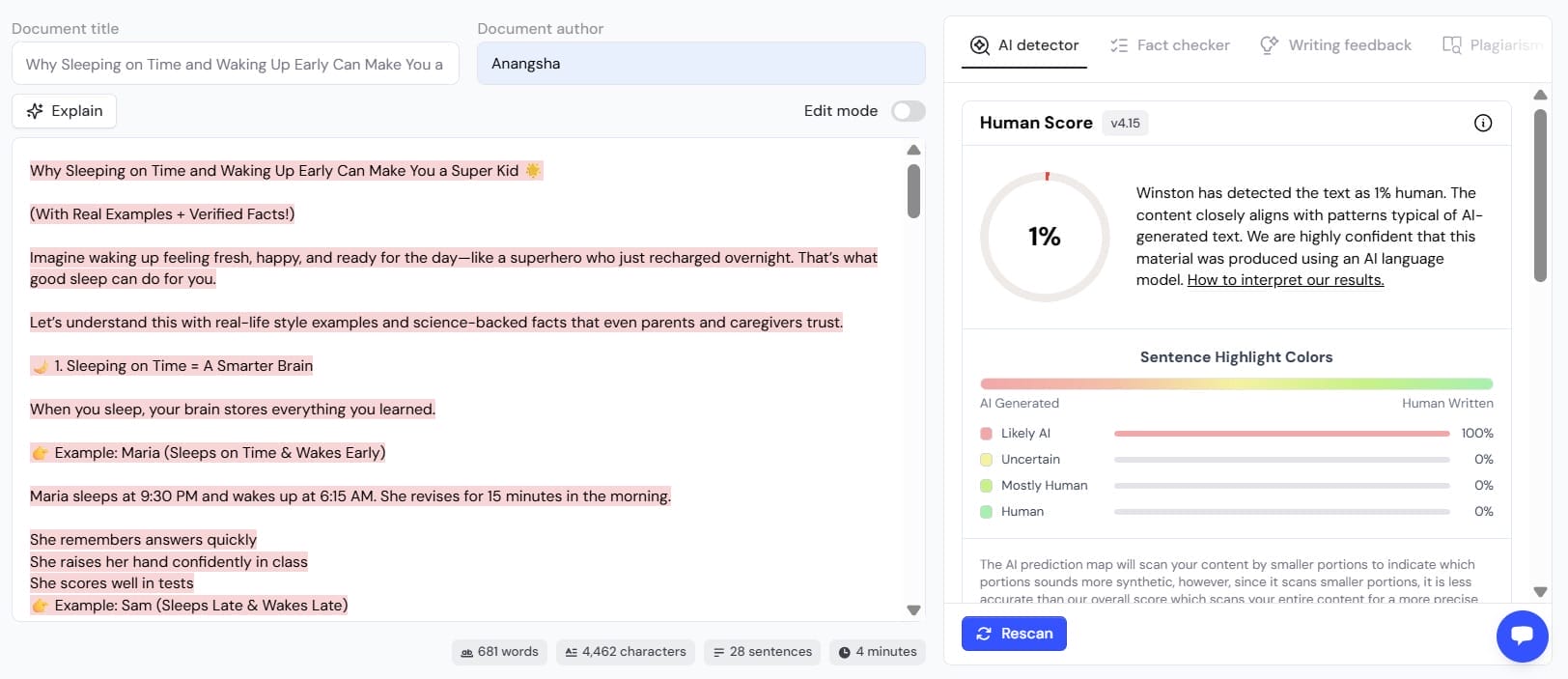Viewport: 1568px width, 679px height.
Task: Click the Uncertain 0% progress bar
Action: click(x=1281, y=460)
